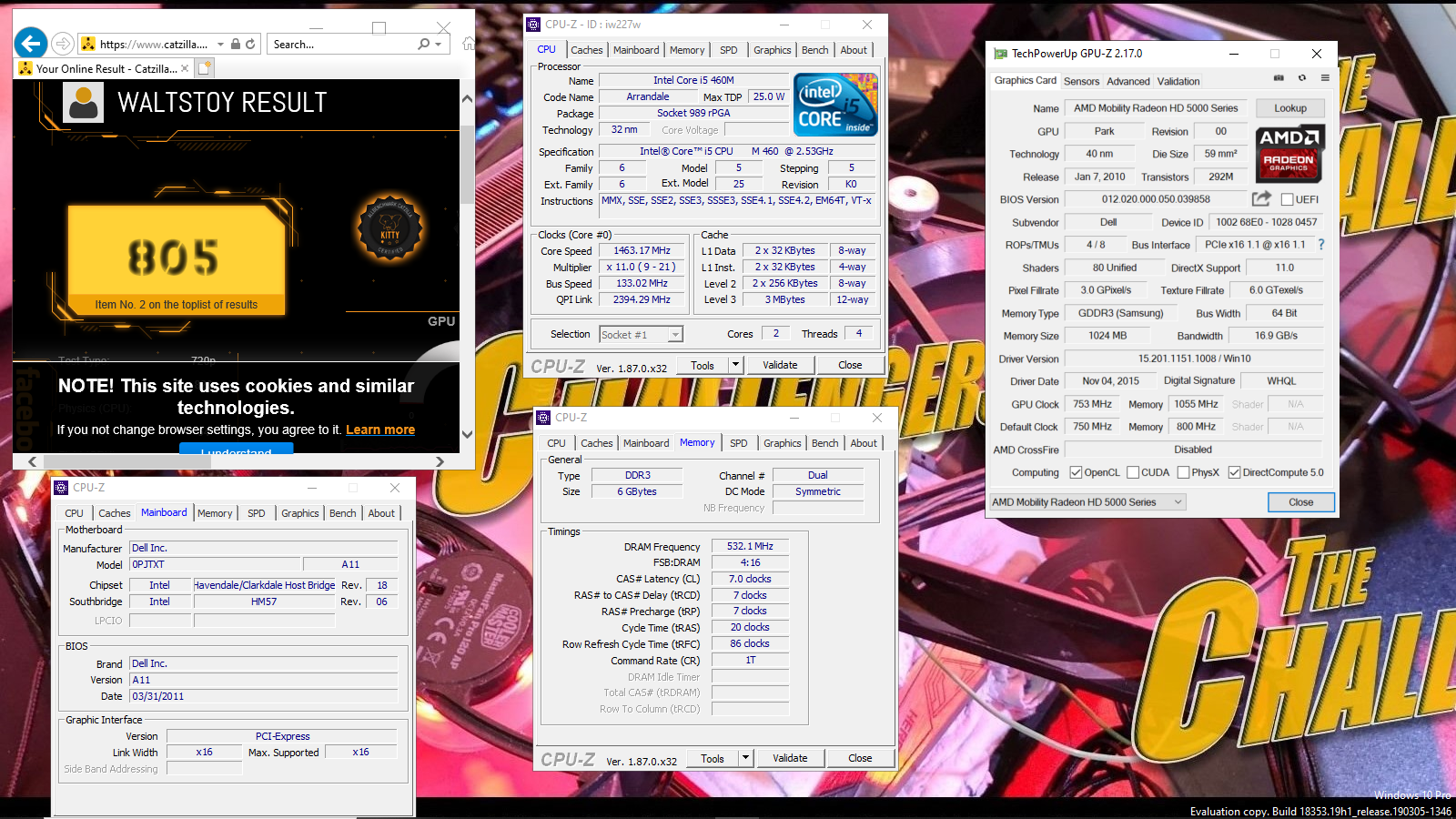The width and height of the screenshot is (1456, 819).
Task: Click the browser horizontal scrollbar right arrow
Action: coord(440,461)
